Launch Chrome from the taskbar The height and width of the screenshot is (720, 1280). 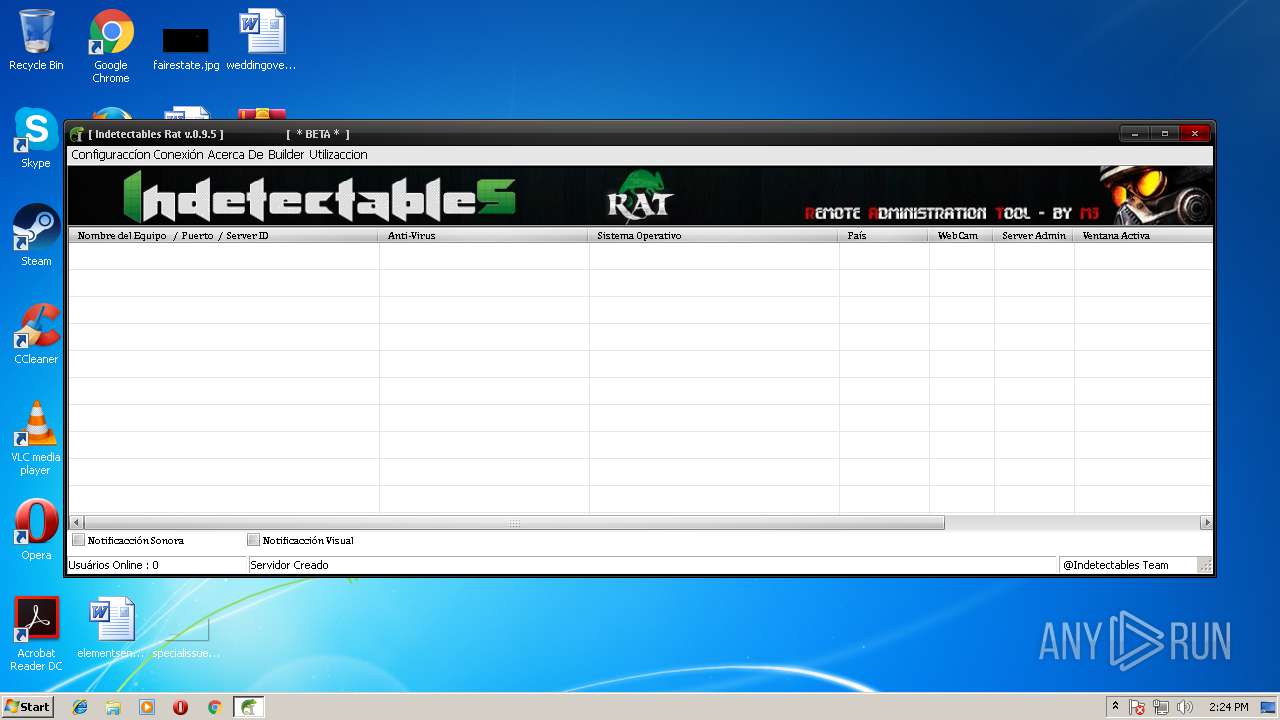(x=214, y=707)
